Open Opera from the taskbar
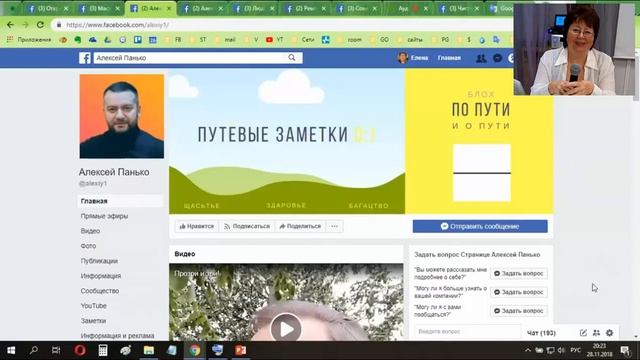This screenshot has width=640, height=360. [80, 350]
